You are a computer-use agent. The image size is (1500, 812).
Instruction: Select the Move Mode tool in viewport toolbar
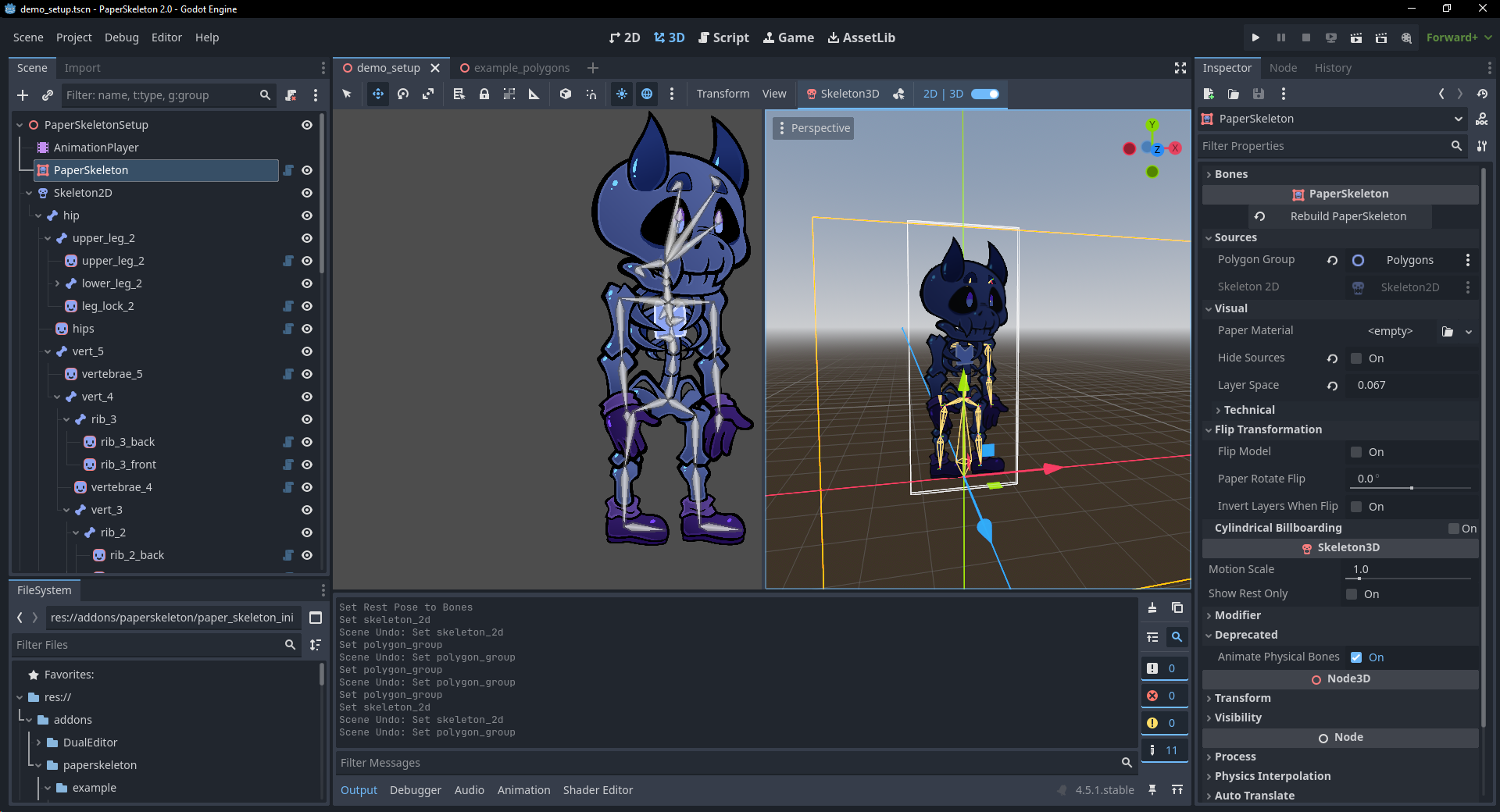pyautogui.click(x=378, y=94)
